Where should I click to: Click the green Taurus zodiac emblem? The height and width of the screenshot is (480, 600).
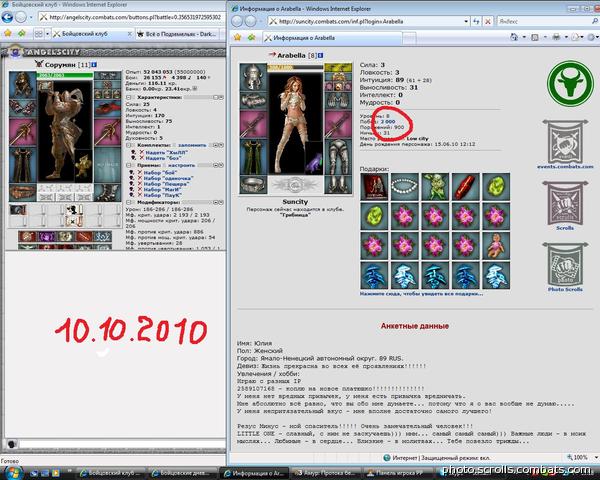coord(570,84)
